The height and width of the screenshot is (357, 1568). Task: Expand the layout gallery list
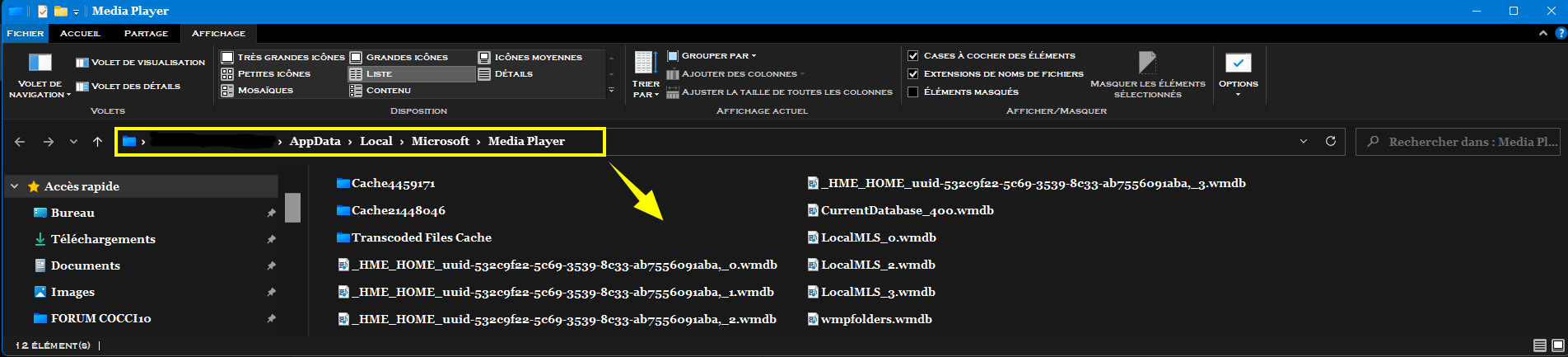coord(611,91)
